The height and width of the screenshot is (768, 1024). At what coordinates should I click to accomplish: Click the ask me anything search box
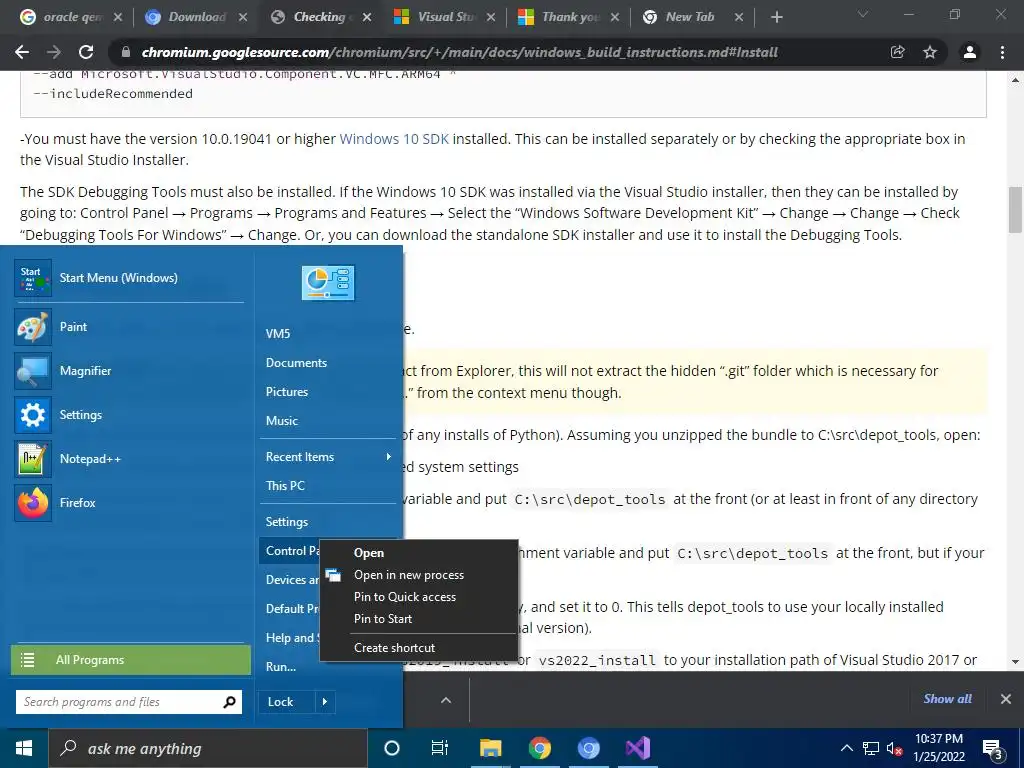click(208, 748)
